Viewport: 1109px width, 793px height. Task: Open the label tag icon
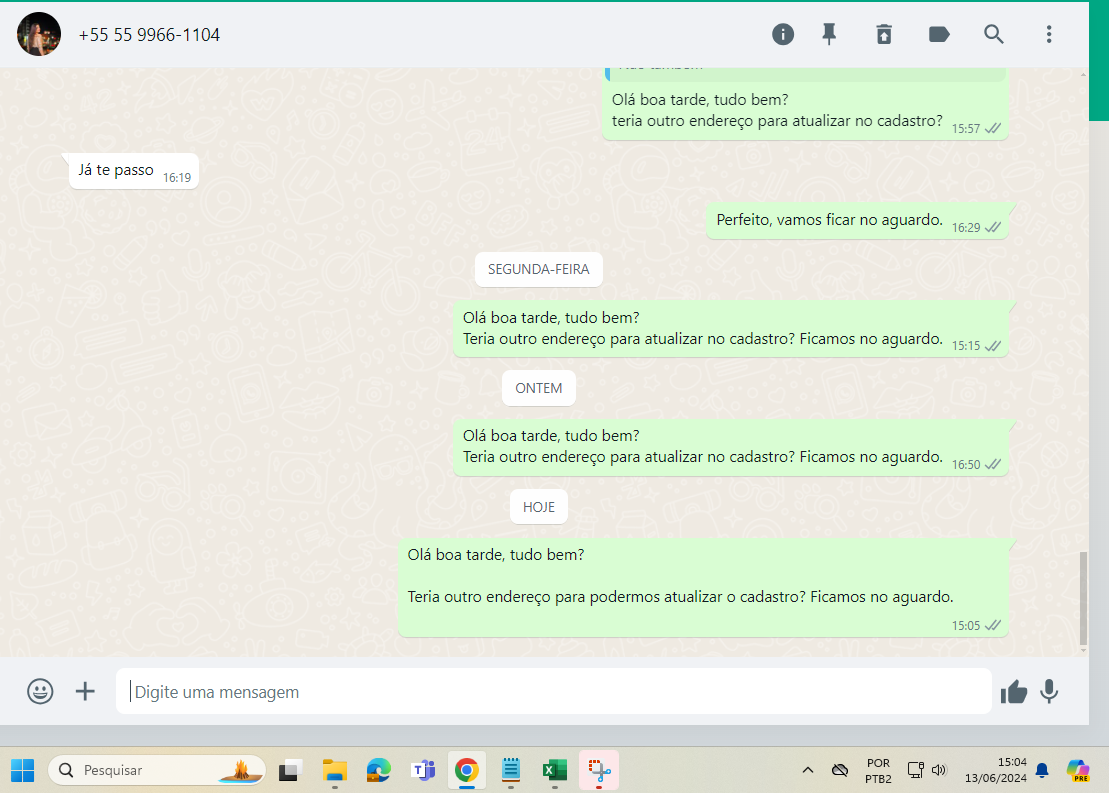(x=939, y=34)
